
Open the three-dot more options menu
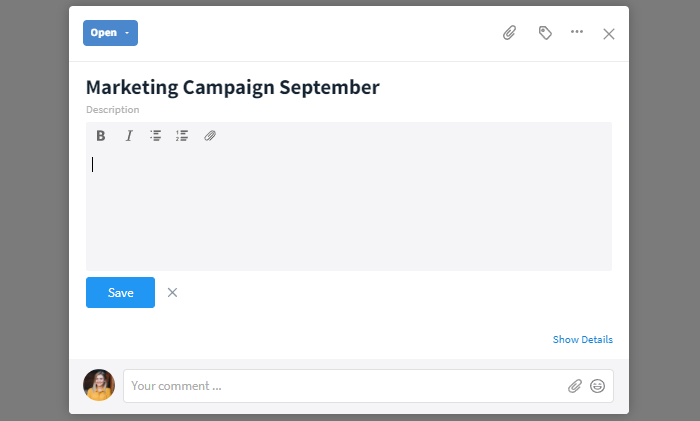coord(577,32)
